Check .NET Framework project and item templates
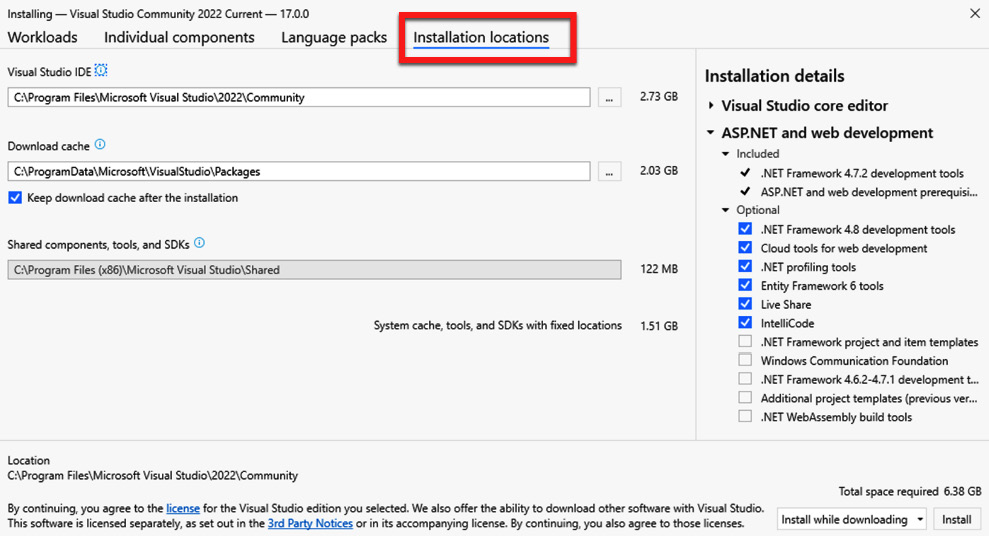This screenshot has height=536, width=989. point(745,341)
